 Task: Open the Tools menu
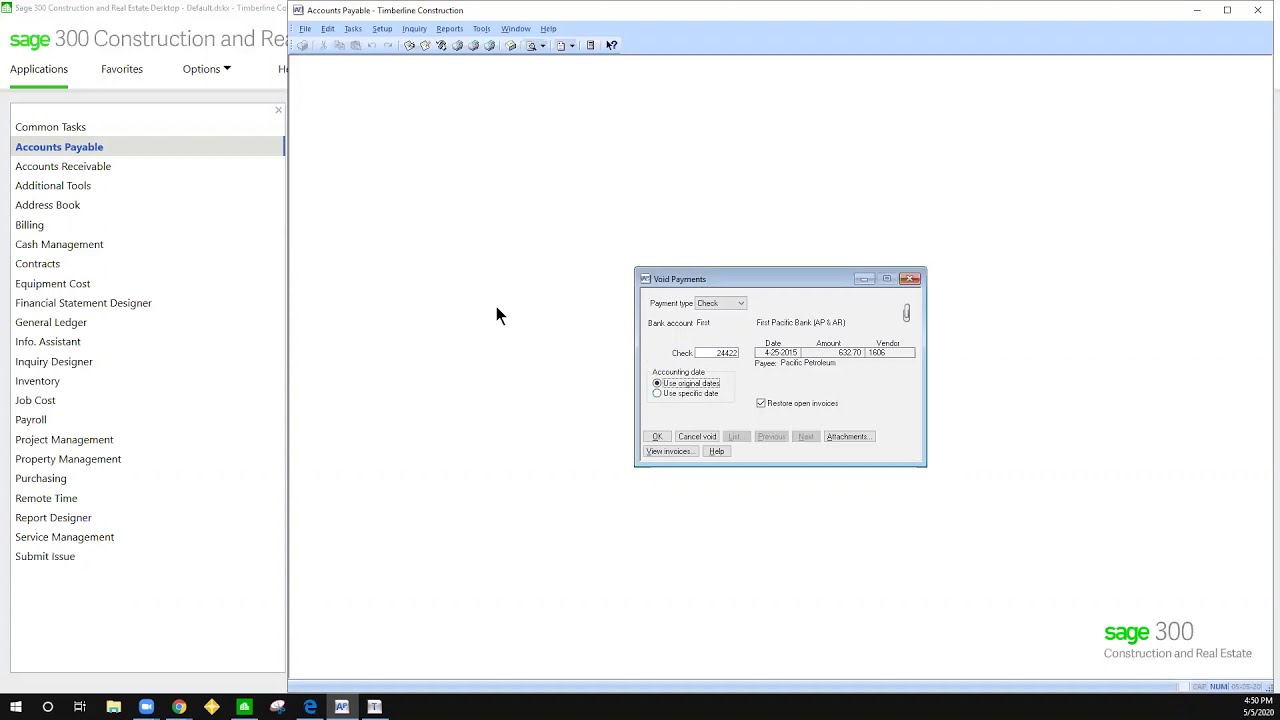[481, 29]
